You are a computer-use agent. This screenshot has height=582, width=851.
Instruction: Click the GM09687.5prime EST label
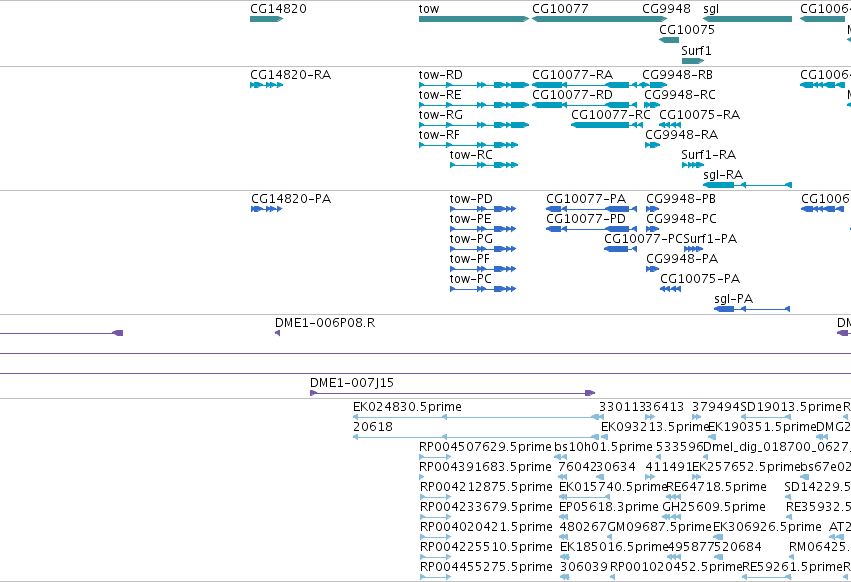[x=659, y=527]
